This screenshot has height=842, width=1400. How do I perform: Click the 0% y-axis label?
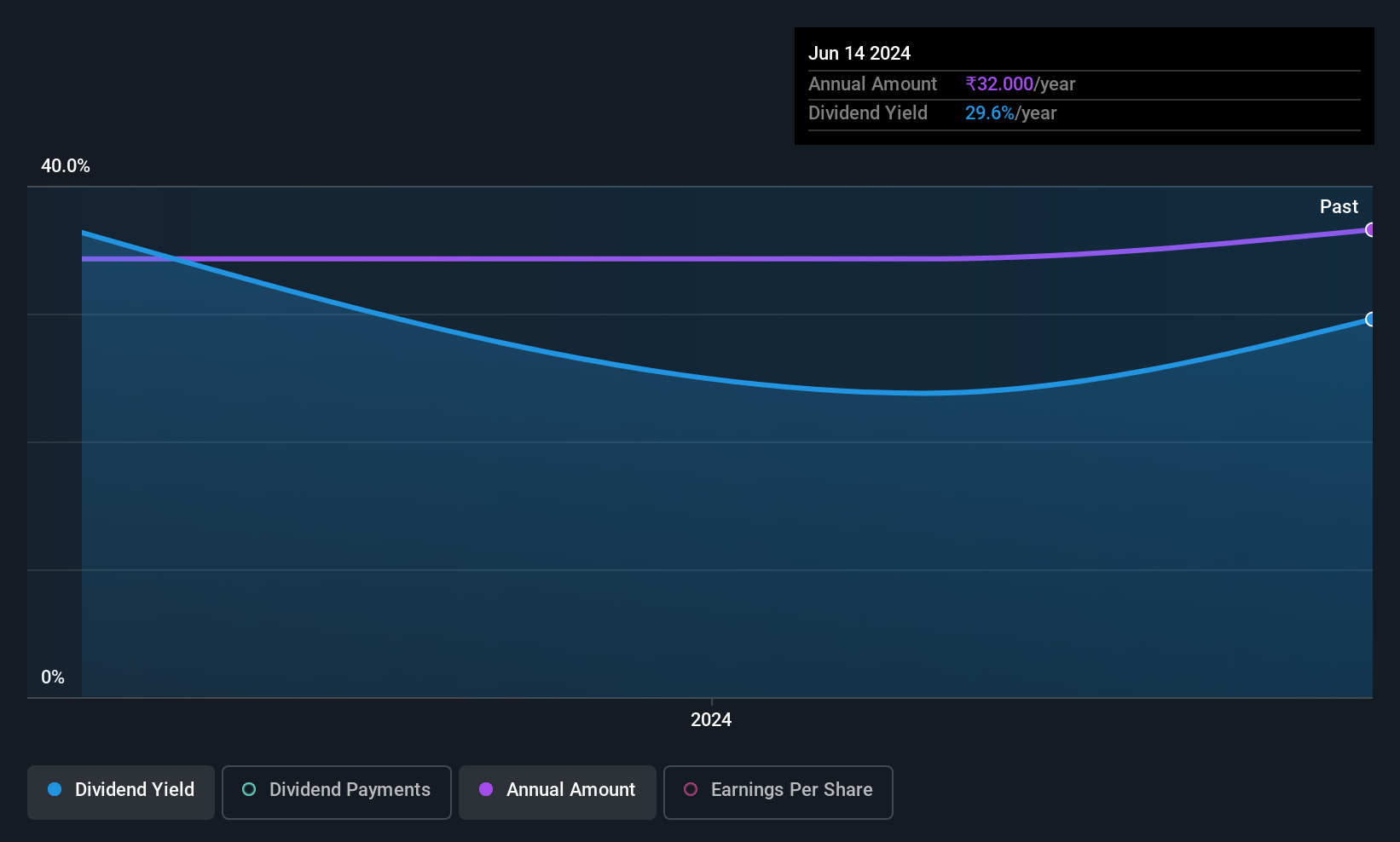click(53, 678)
